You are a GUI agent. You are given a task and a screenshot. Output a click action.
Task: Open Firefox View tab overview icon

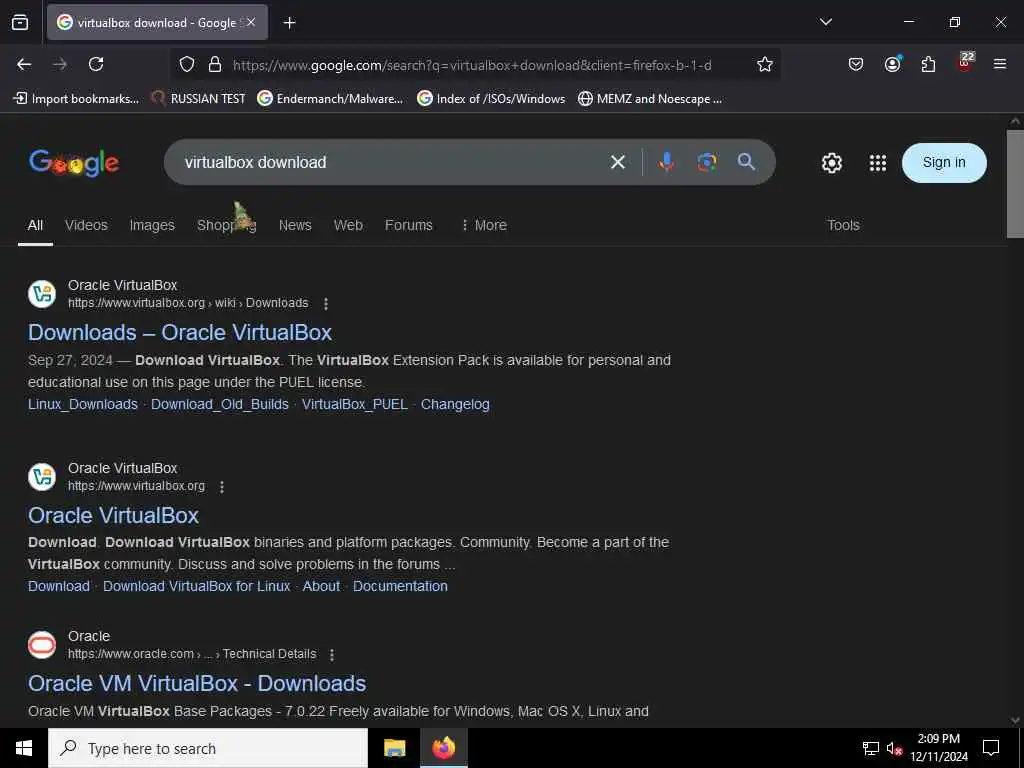(20, 22)
